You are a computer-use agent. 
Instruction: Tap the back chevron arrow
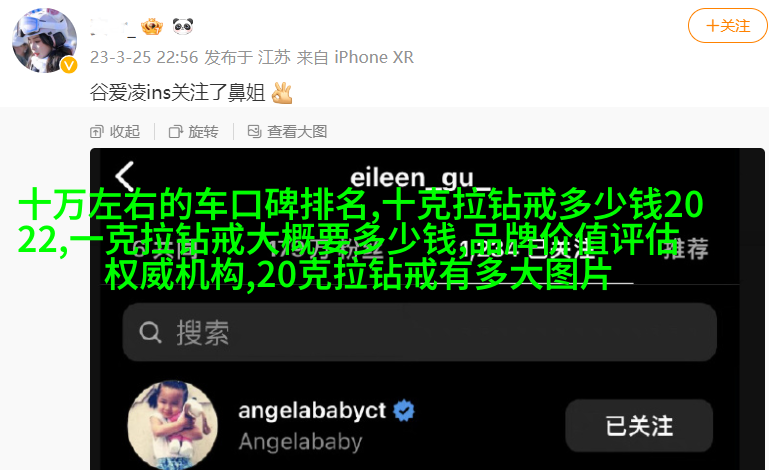(x=125, y=176)
